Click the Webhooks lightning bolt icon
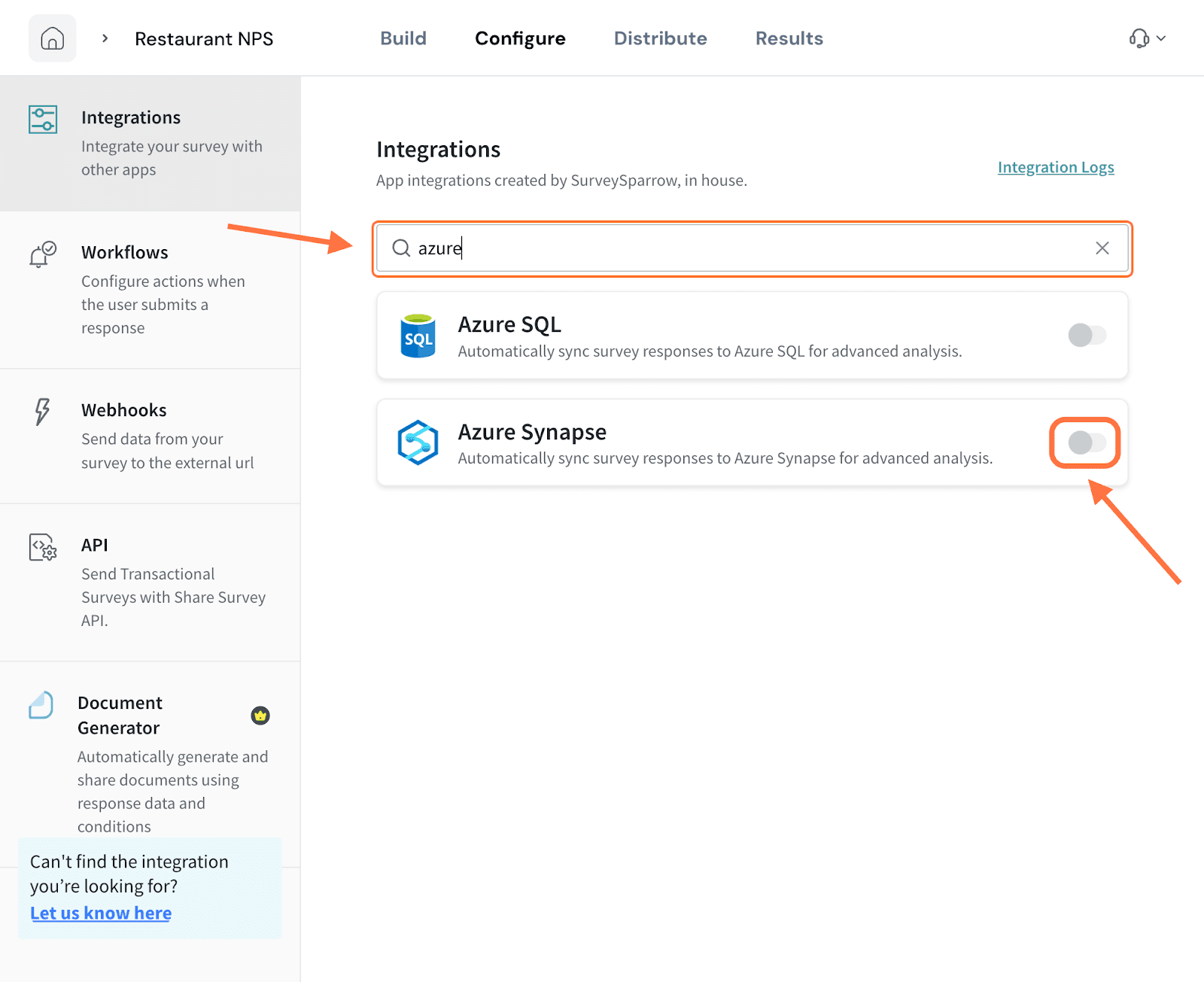This screenshot has width=1204, height=982. pos(42,412)
